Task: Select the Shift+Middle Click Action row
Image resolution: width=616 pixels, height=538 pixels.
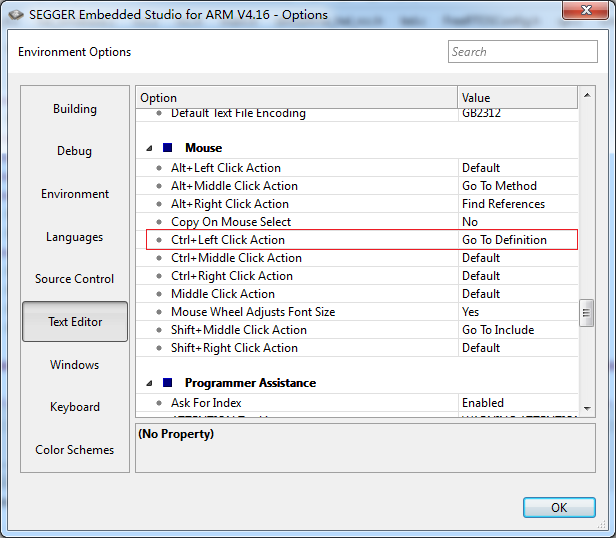Action: point(357,330)
